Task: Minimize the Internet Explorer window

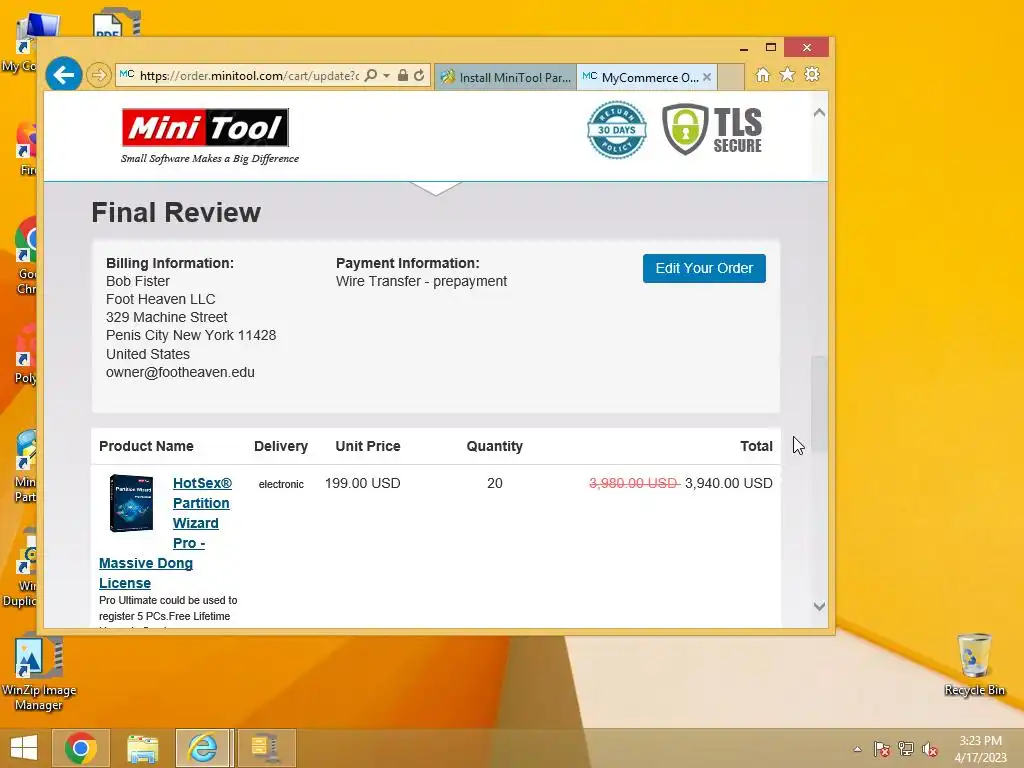Action: 744,48
